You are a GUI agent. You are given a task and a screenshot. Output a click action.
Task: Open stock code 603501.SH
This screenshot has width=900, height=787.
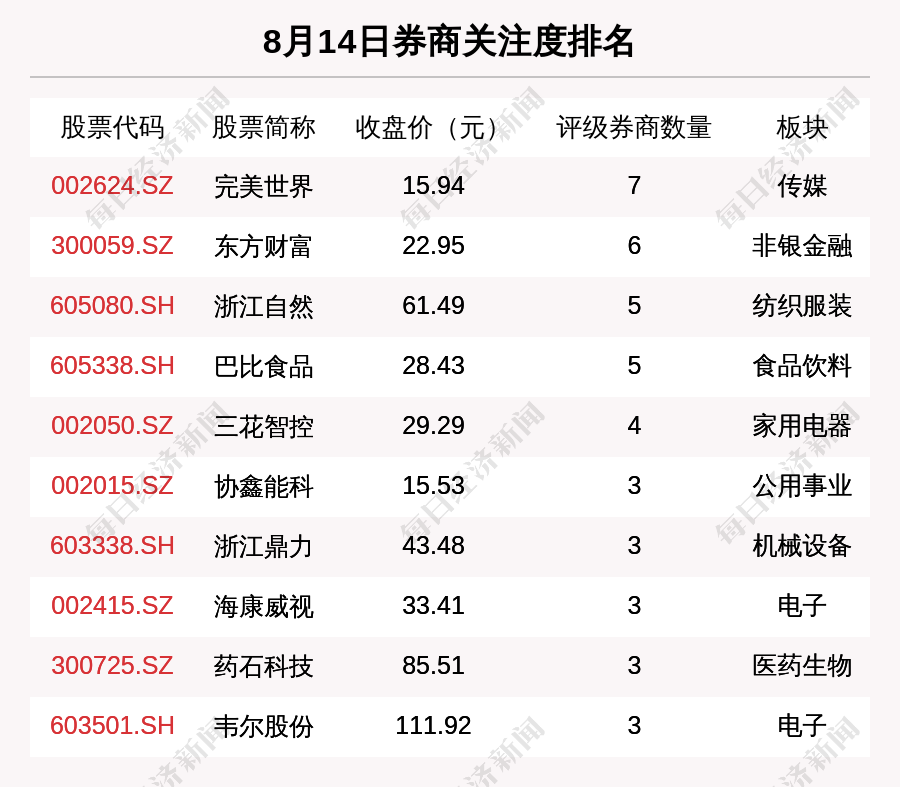112,726
